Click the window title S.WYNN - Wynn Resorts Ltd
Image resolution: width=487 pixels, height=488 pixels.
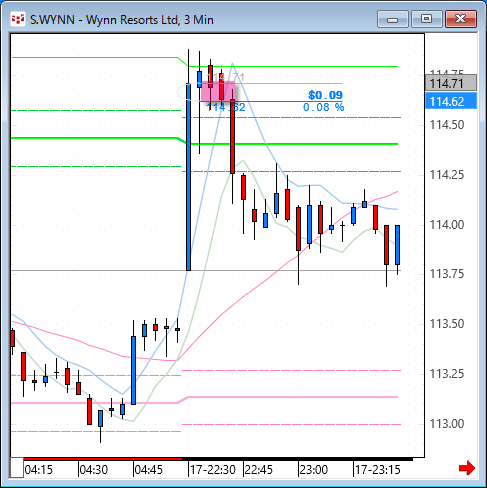122,20
